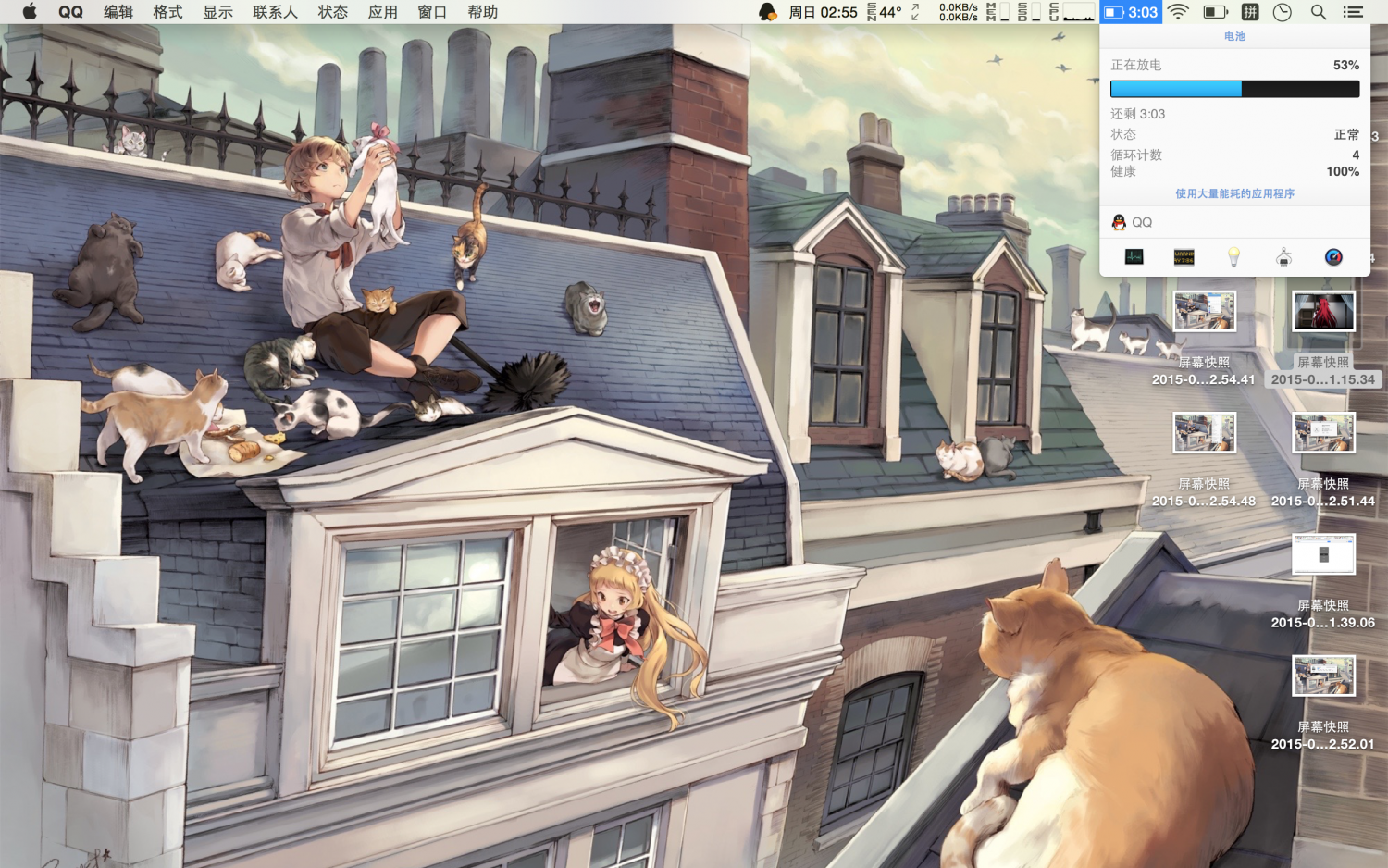This screenshot has height=868, width=1388.
Task: Click the 53% battery percentage value
Action: click(x=1346, y=65)
